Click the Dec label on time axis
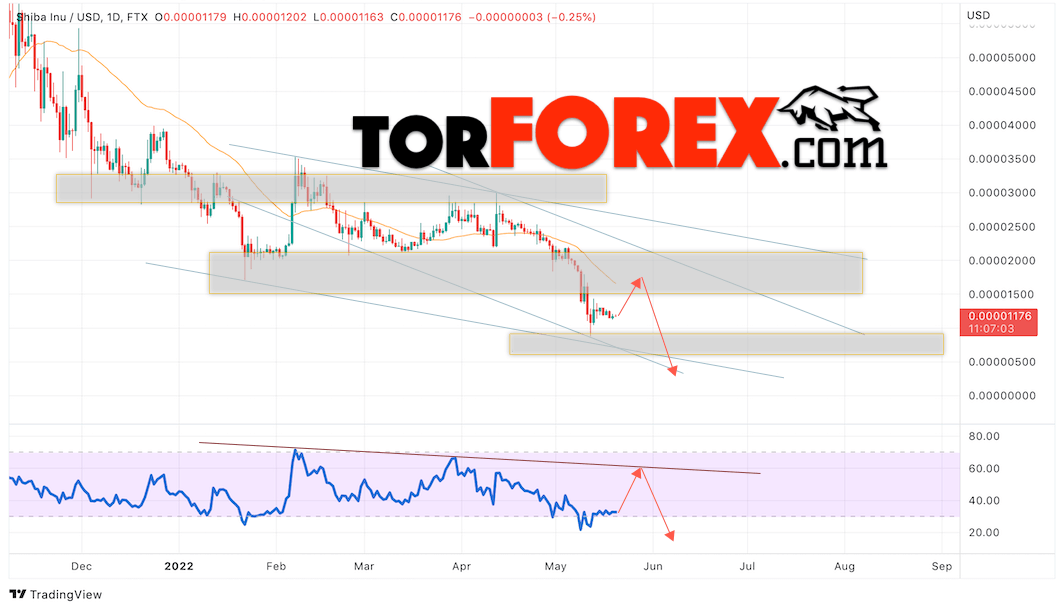The width and height of the screenshot is (1064, 610). click(x=81, y=566)
